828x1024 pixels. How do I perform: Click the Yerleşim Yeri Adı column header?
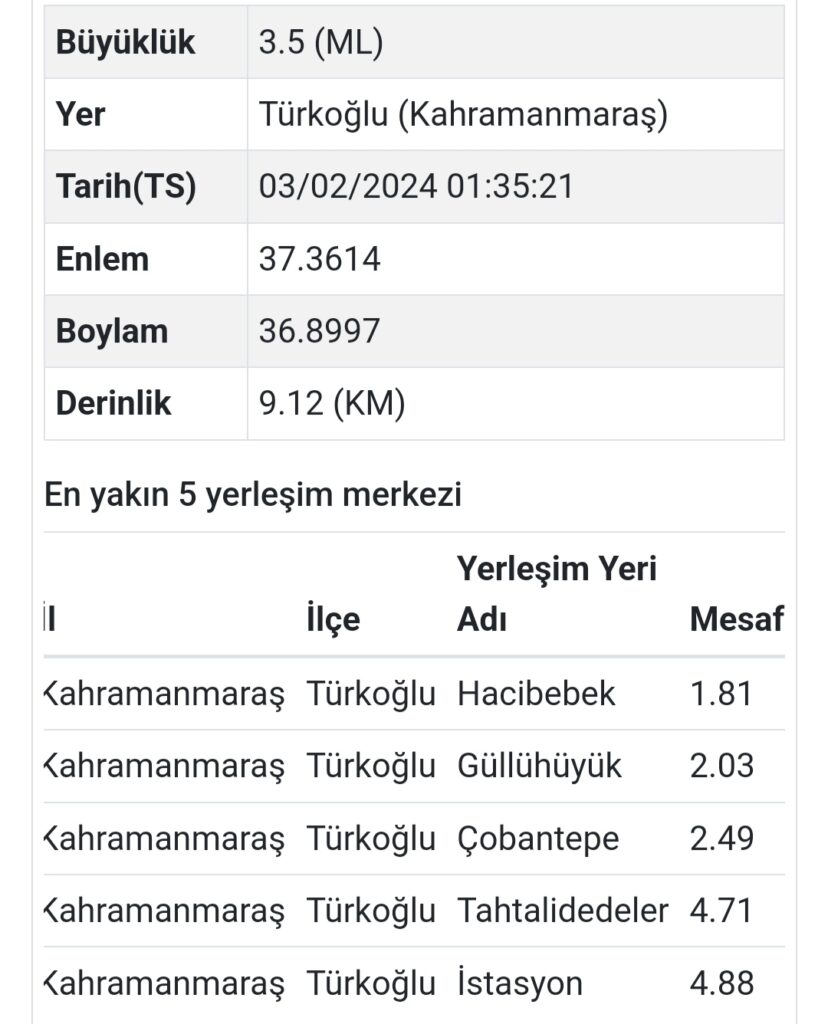557,594
